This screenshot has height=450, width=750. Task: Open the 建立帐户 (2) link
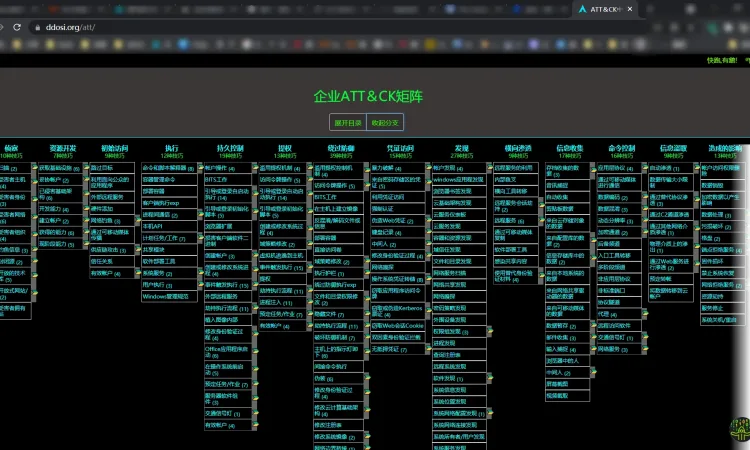pos(54,220)
